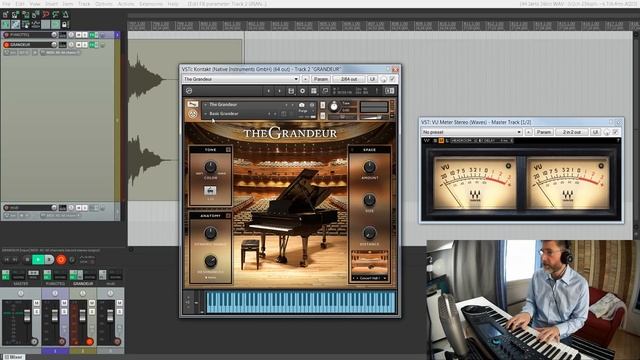The width and height of the screenshot is (640, 360).
Task: Click the New project toolbar icon
Action: 6,15
